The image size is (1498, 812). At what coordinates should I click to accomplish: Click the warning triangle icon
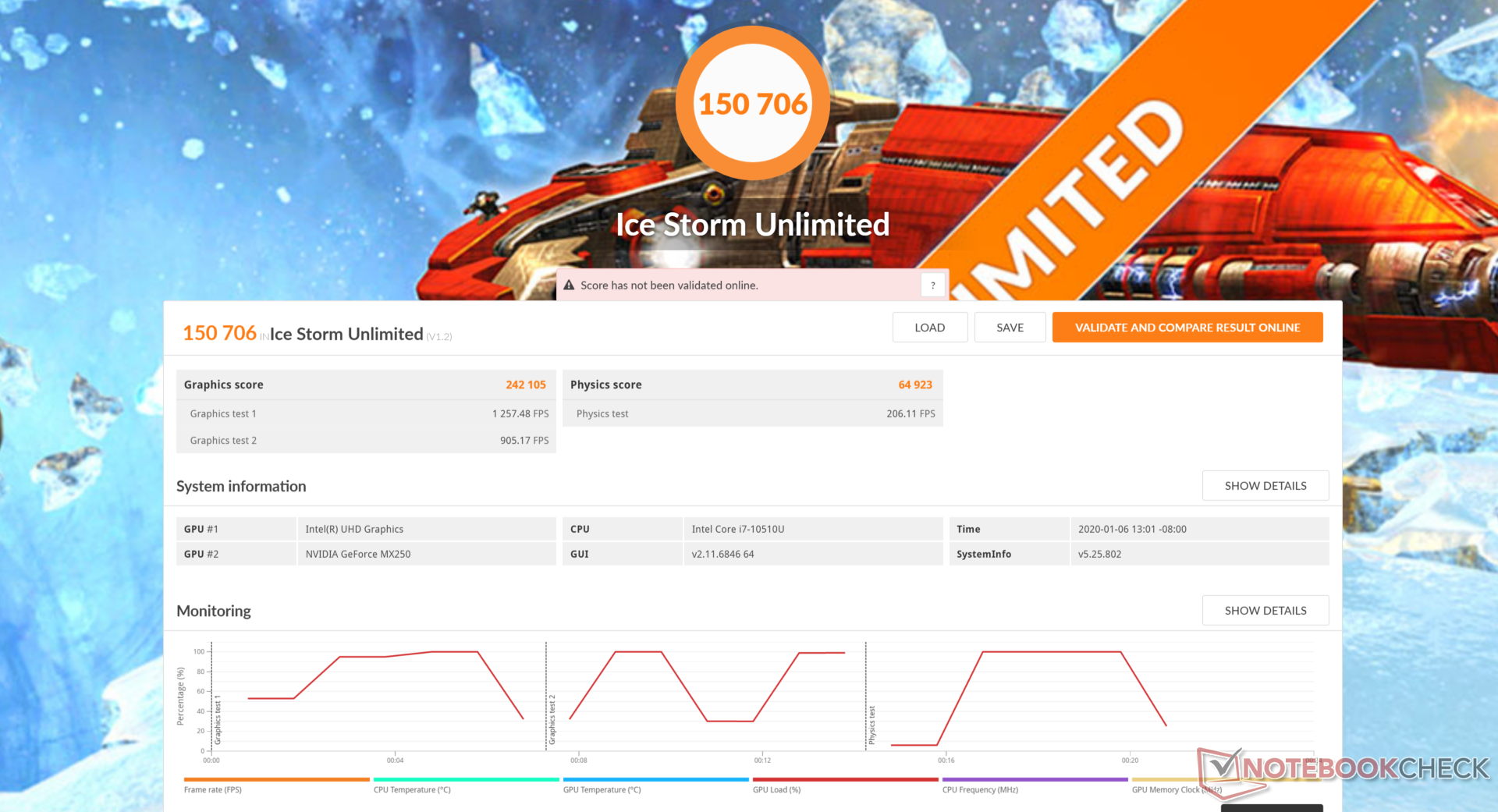pos(569,285)
